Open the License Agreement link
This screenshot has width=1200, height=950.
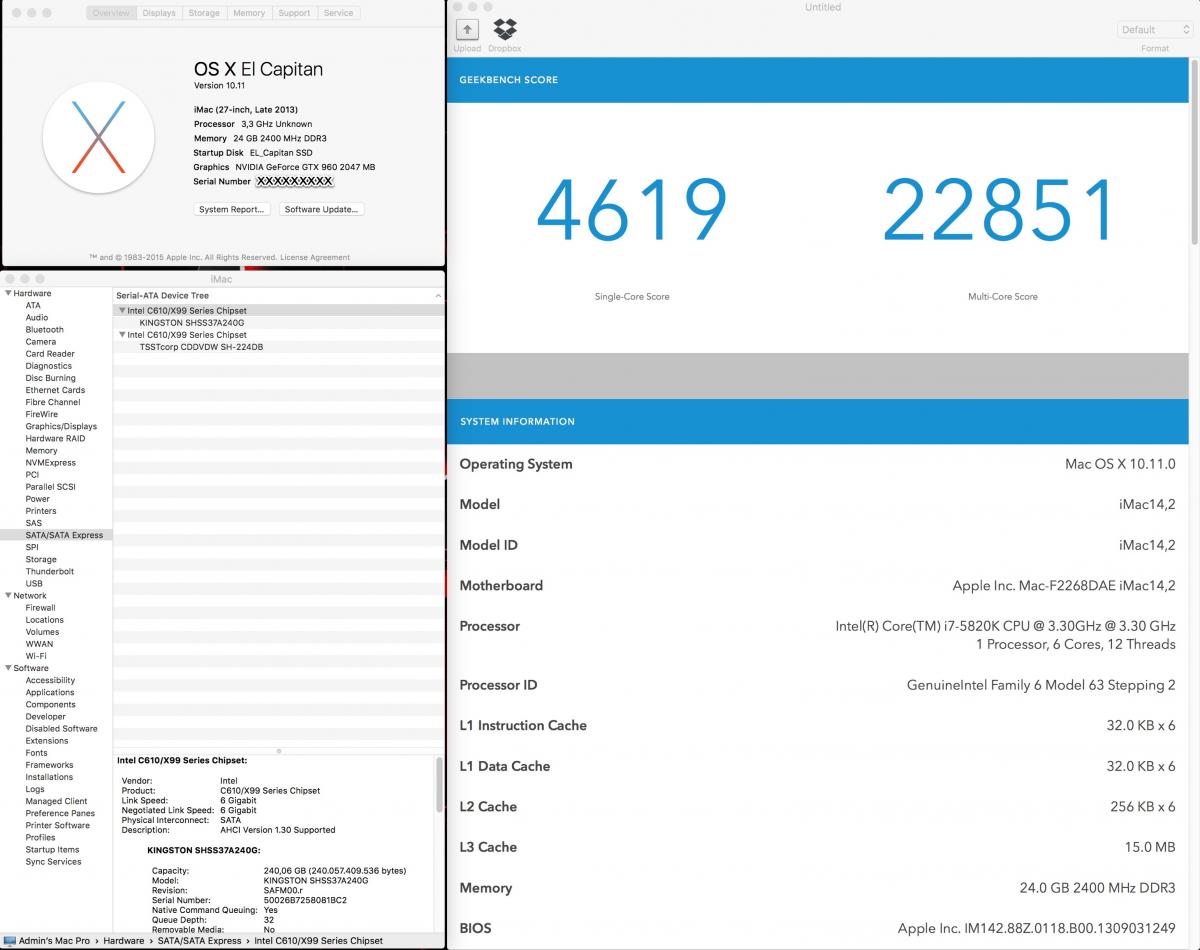[315, 257]
